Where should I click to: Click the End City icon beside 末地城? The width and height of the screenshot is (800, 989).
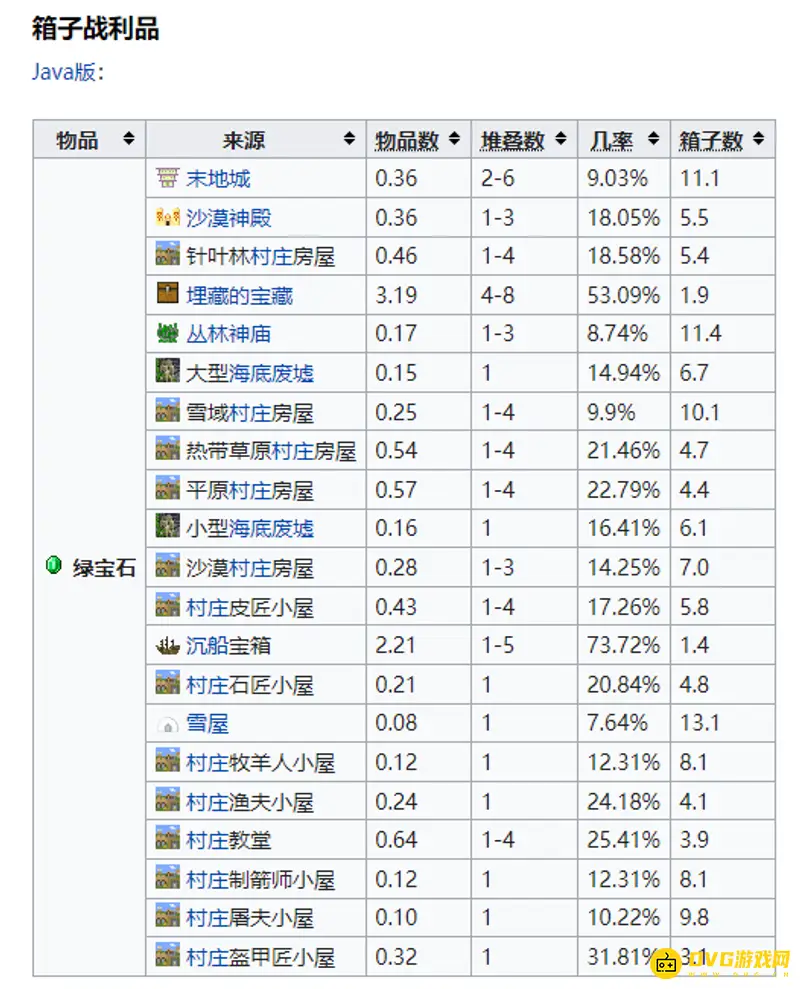168,178
